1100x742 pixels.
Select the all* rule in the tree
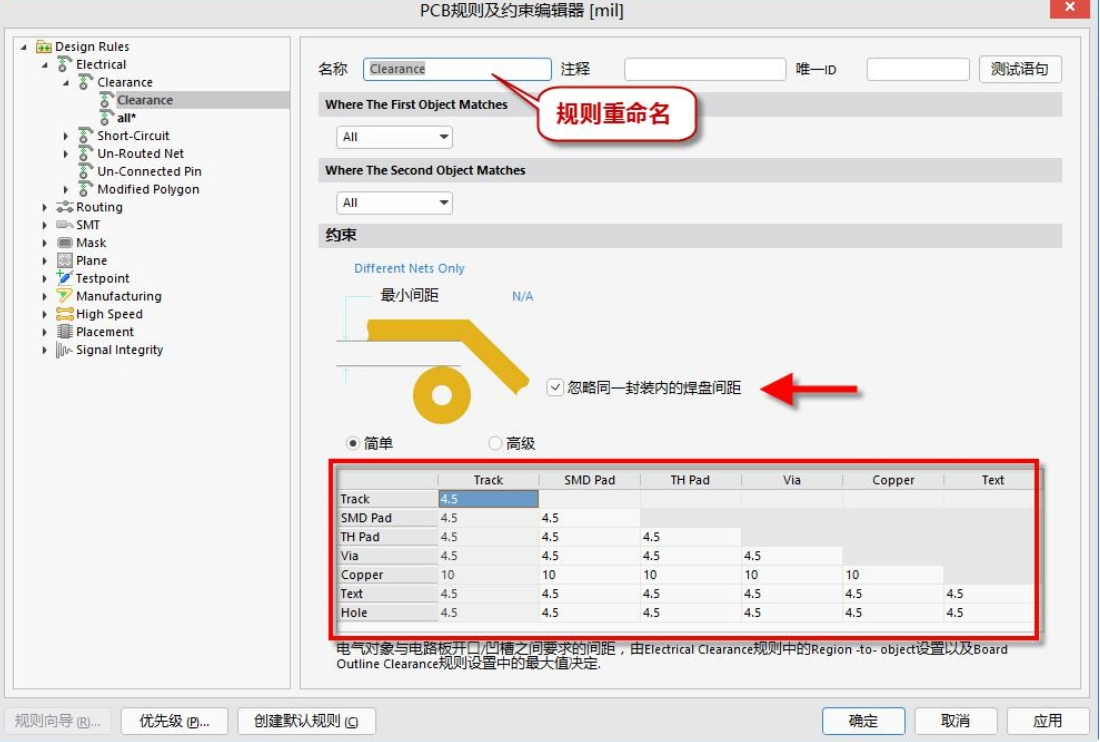126,118
